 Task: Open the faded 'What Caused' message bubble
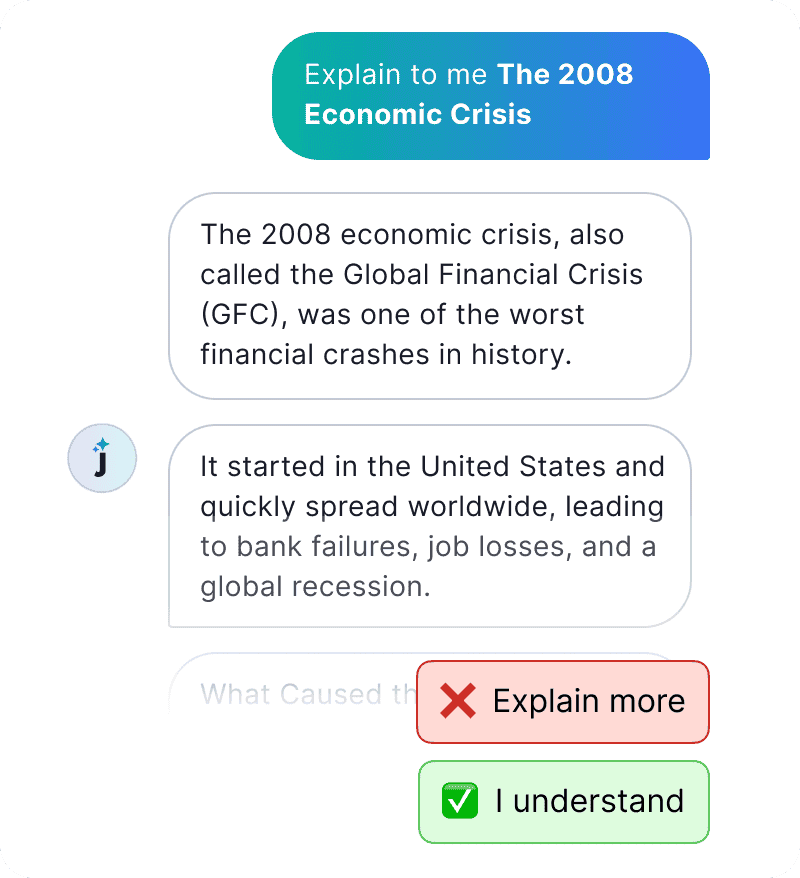[292, 684]
